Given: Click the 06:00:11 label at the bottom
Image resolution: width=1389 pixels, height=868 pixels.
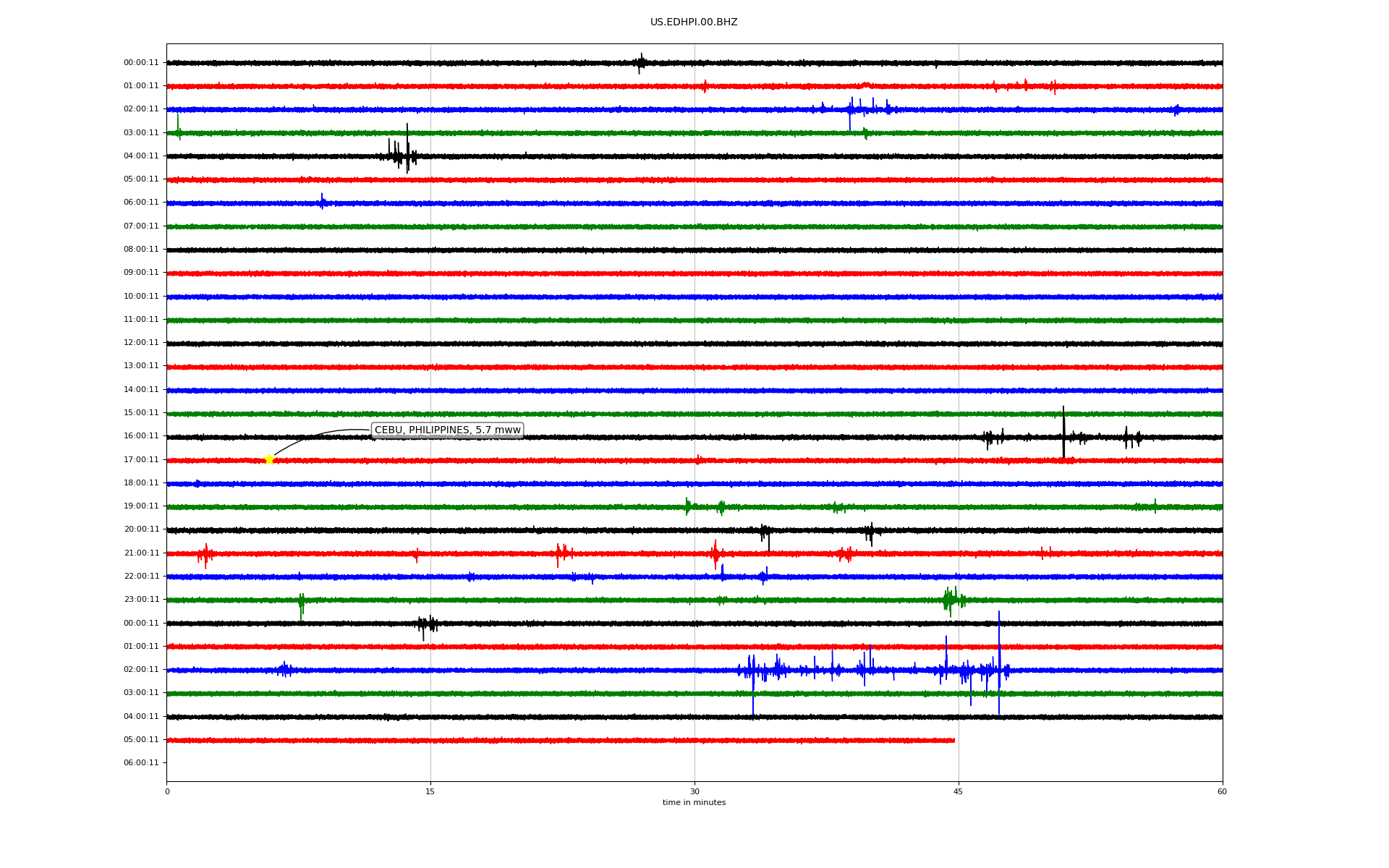Looking at the screenshot, I should click(x=141, y=763).
